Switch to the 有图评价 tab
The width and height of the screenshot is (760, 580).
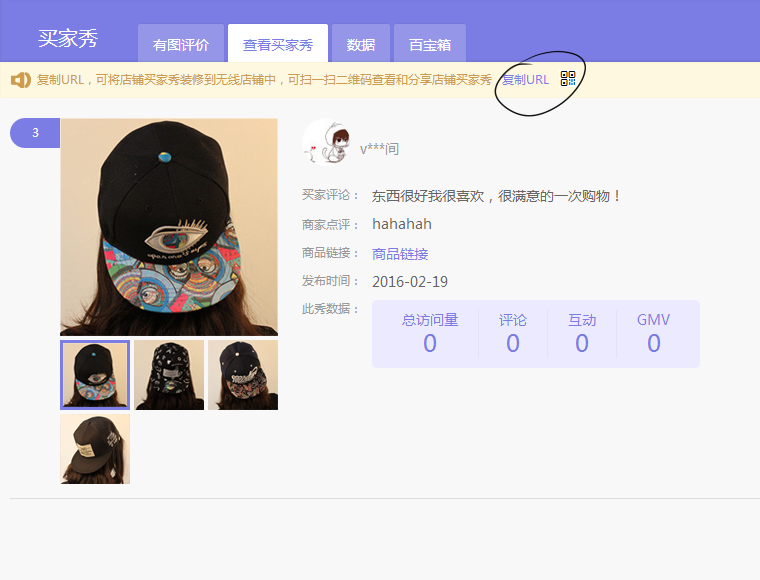point(181,45)
